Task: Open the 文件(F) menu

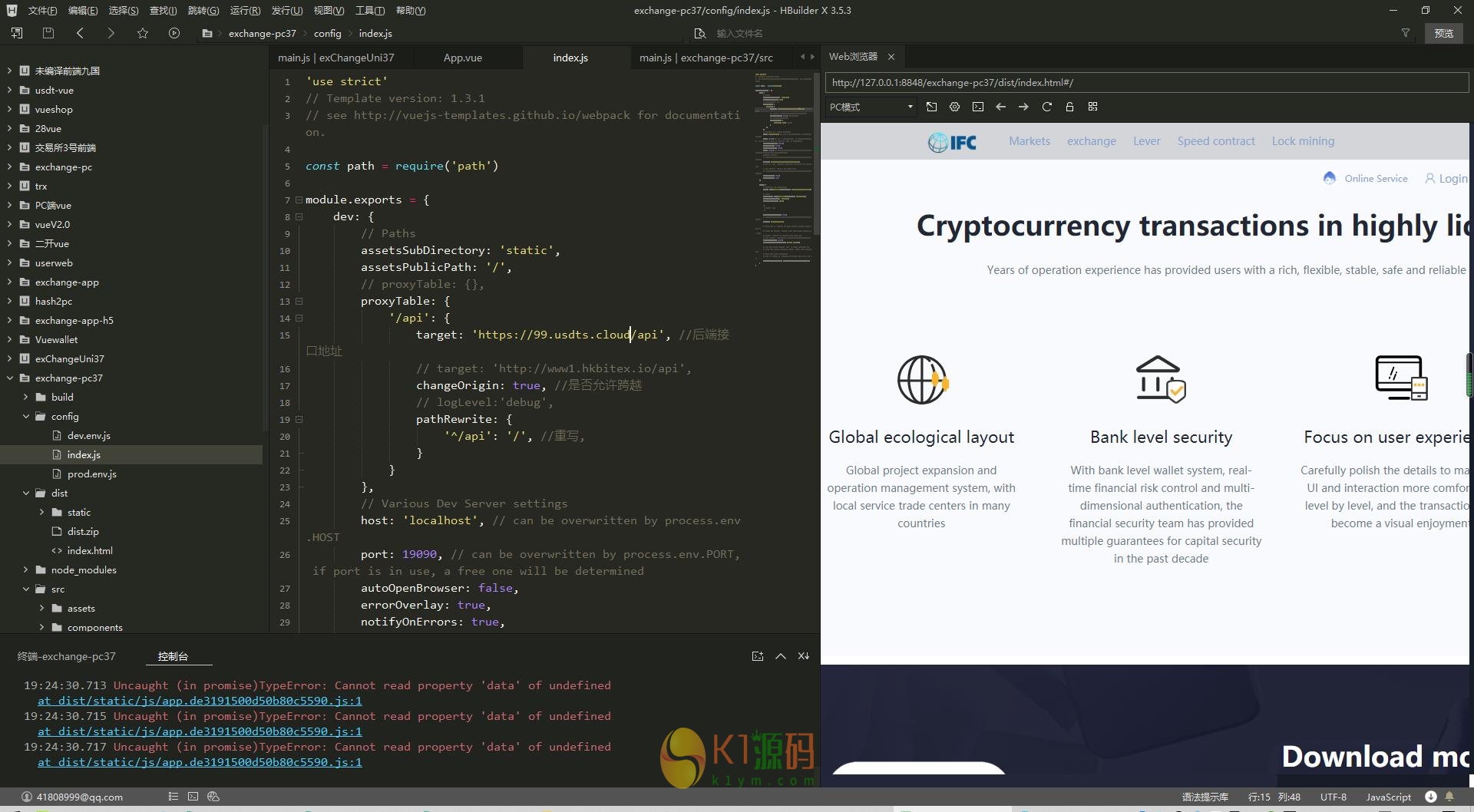Action: pos(42,10)
